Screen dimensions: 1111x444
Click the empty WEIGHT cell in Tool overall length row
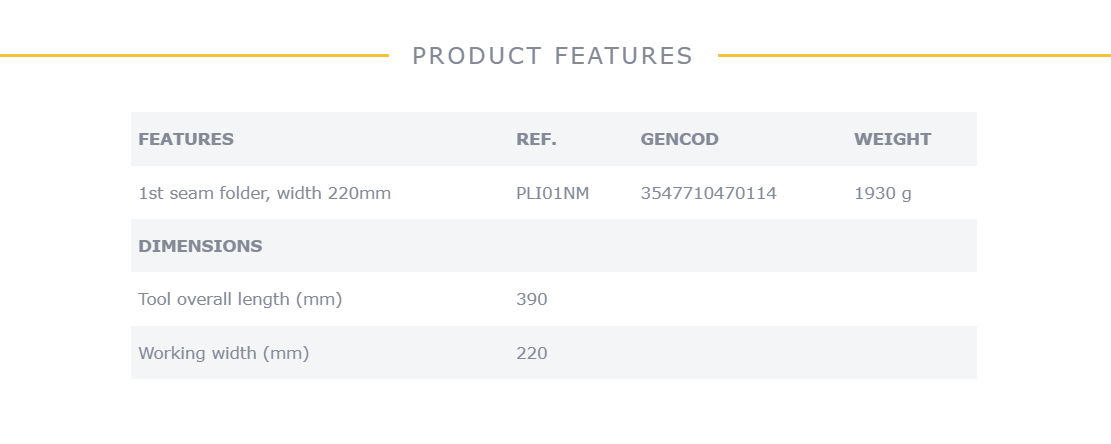point(912,300)
